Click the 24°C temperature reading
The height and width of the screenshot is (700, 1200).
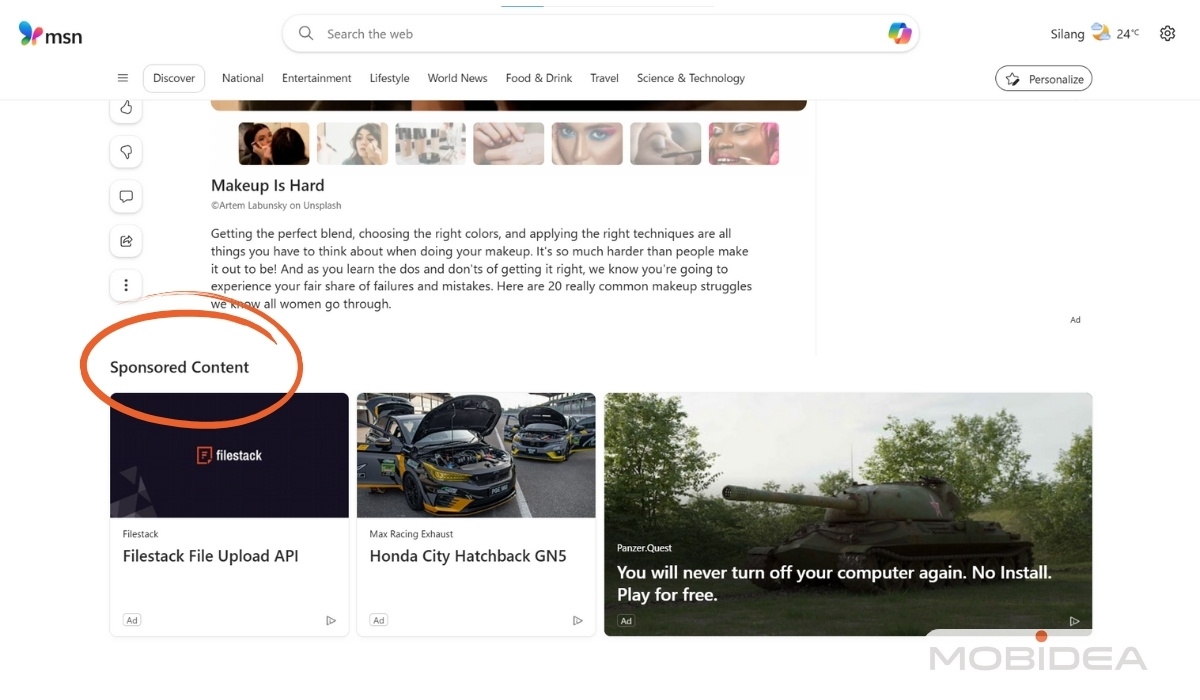pyautogui.click(x=1128, y=33)
